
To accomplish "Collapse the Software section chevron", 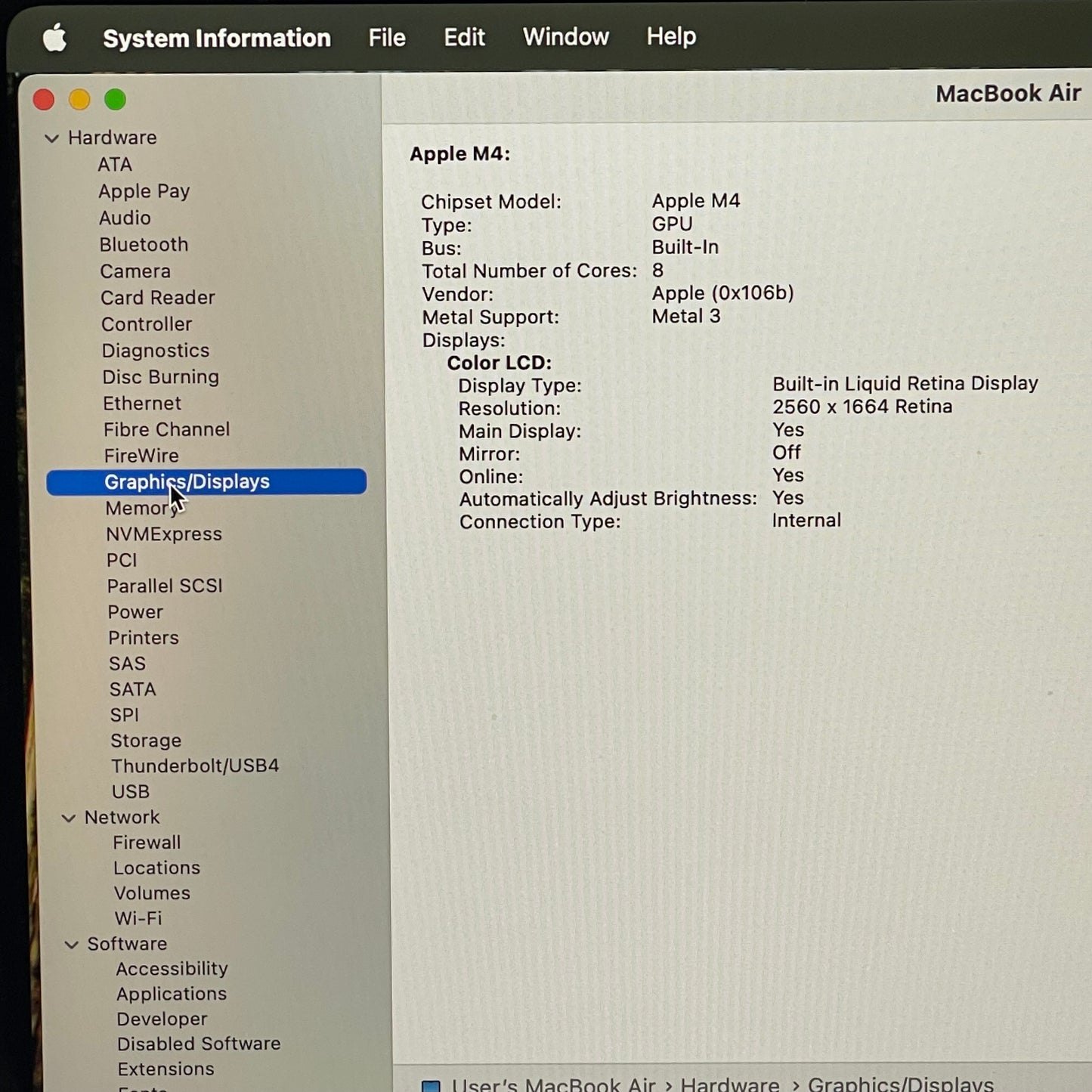I will (x=71, y=944).
